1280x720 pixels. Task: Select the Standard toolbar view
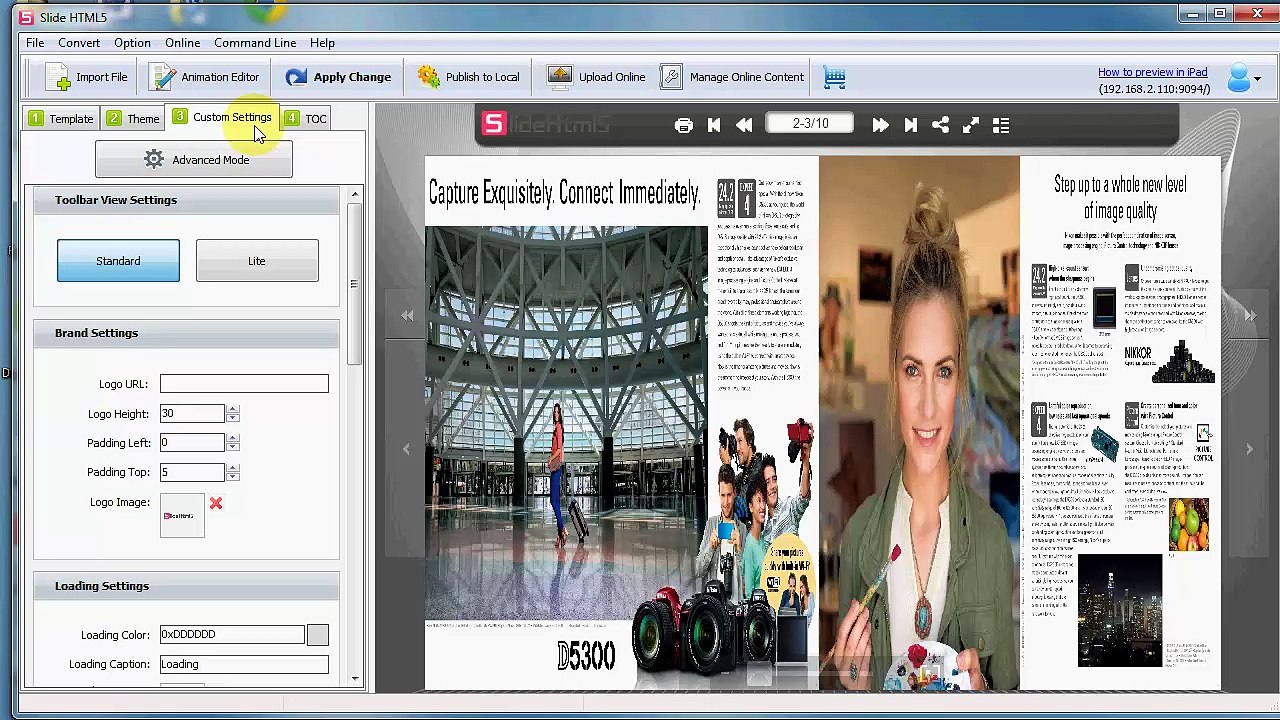118,261
